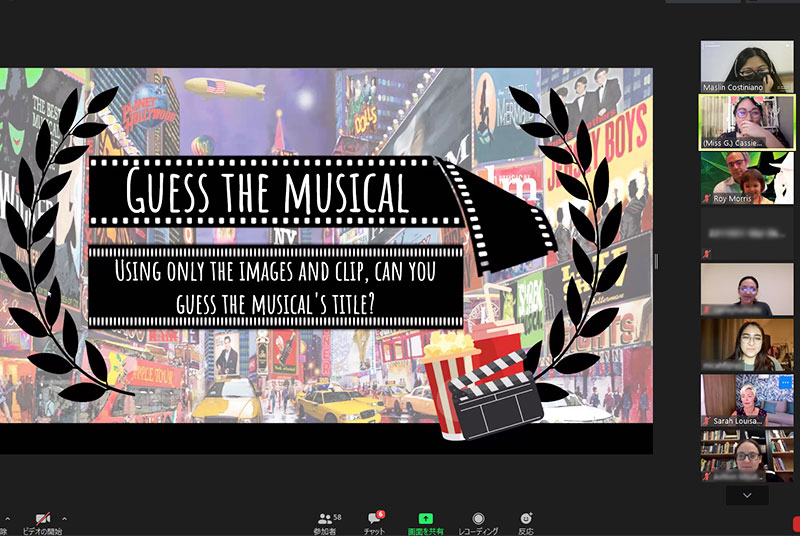This screenshot has height=536, width=800.
Task: Select Sarah Louisa's video tile
Action: [x=747, y=400]
